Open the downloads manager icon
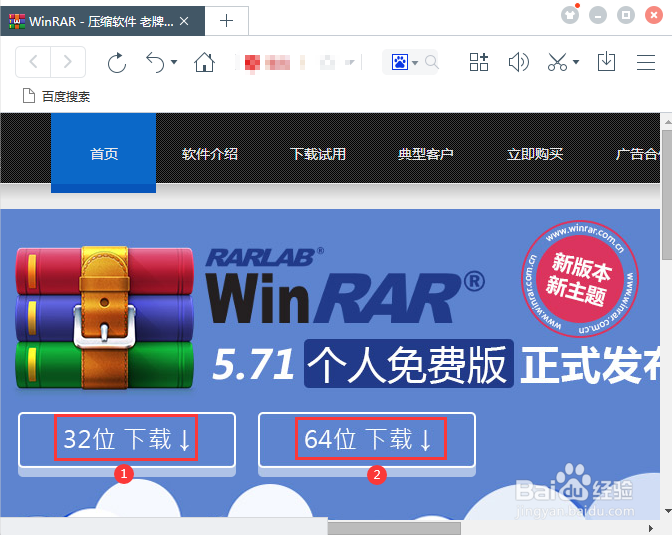This screenshot has width=672, height=535. [606, 62]
